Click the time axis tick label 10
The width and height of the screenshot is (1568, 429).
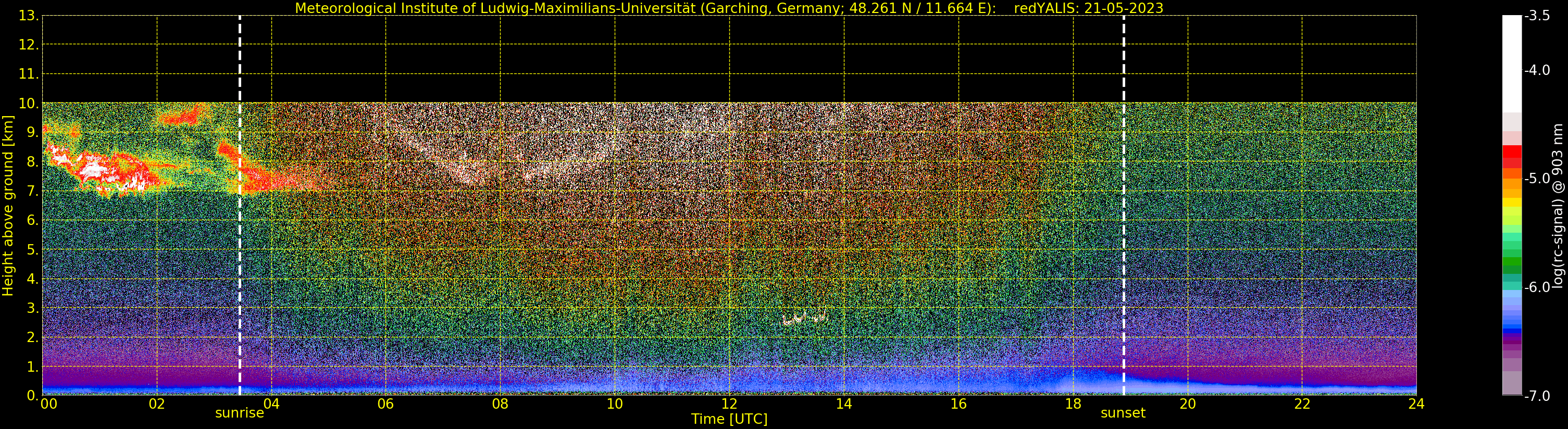click(x=615, y=404)
